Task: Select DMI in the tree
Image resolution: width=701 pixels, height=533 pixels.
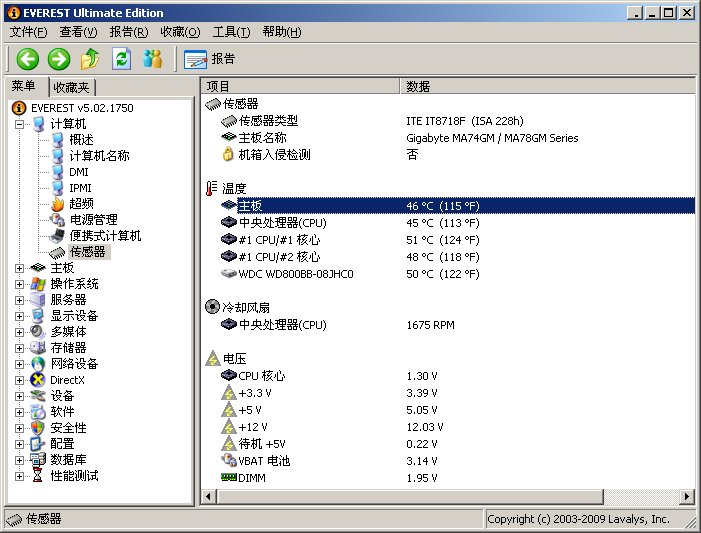Action: coord(78,172)
